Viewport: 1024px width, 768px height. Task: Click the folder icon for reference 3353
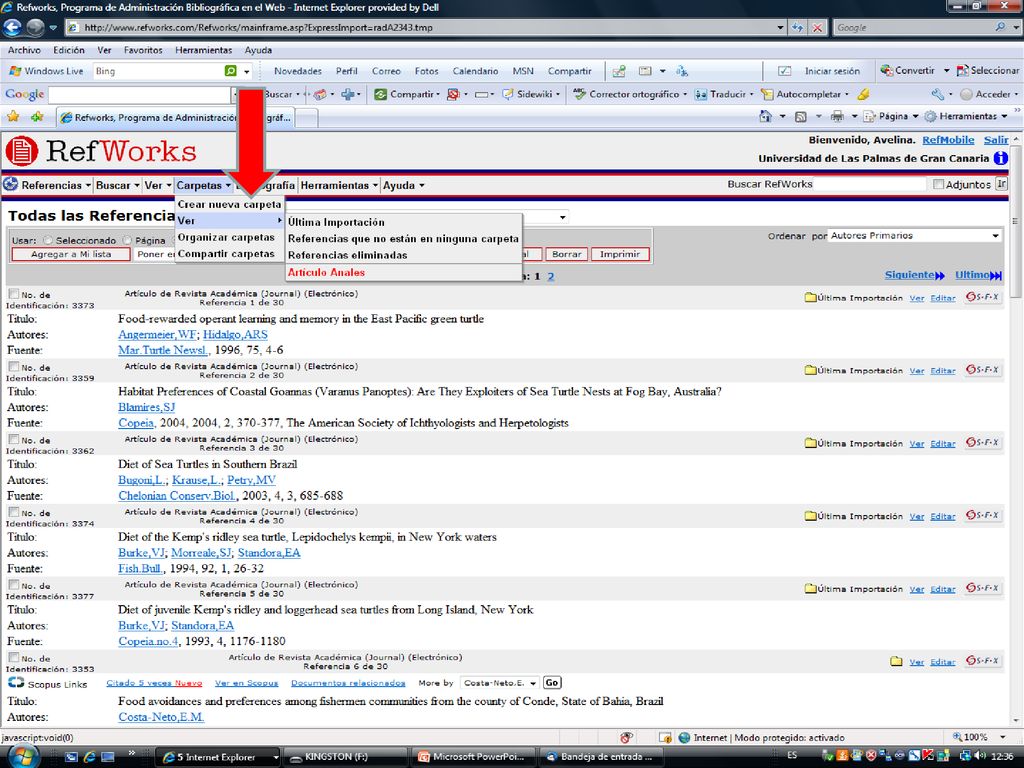tap(896, 662)
